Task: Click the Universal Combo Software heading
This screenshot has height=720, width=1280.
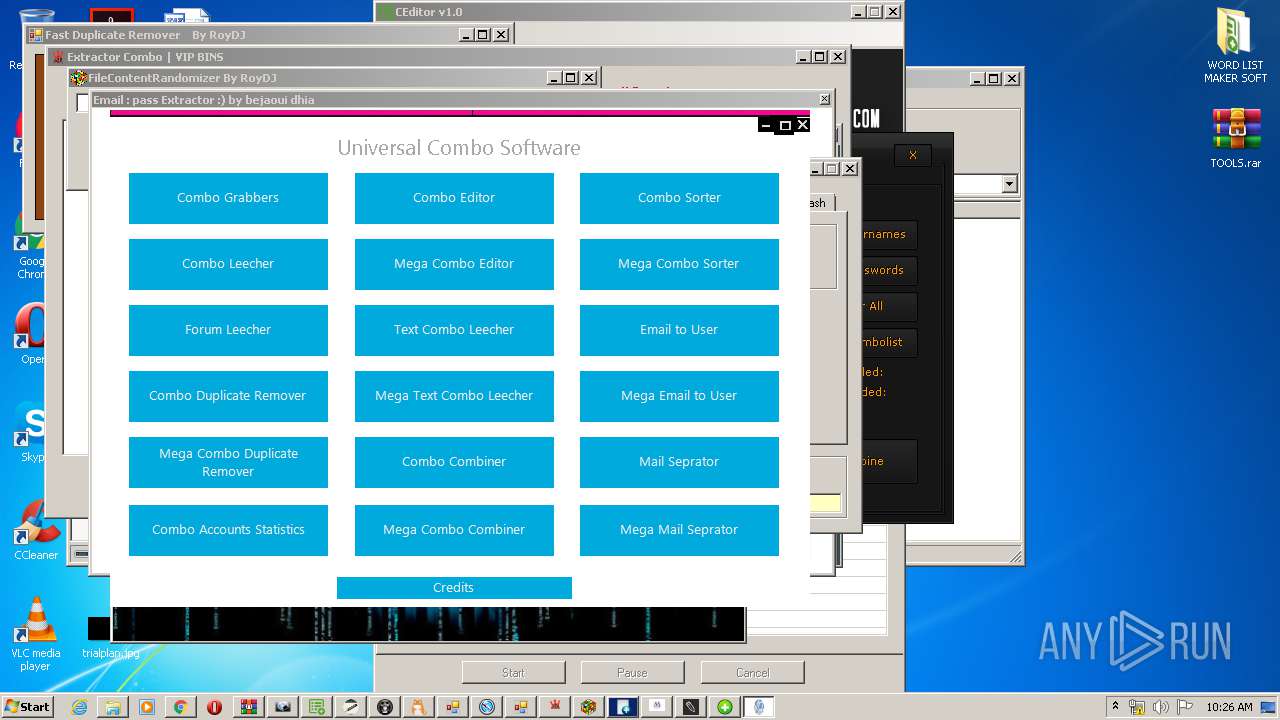Action: pos(459,148)
